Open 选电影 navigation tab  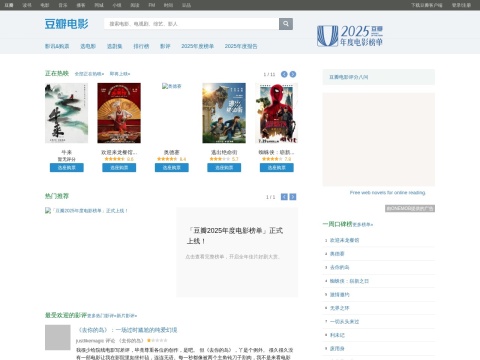(x=88, y=46)
